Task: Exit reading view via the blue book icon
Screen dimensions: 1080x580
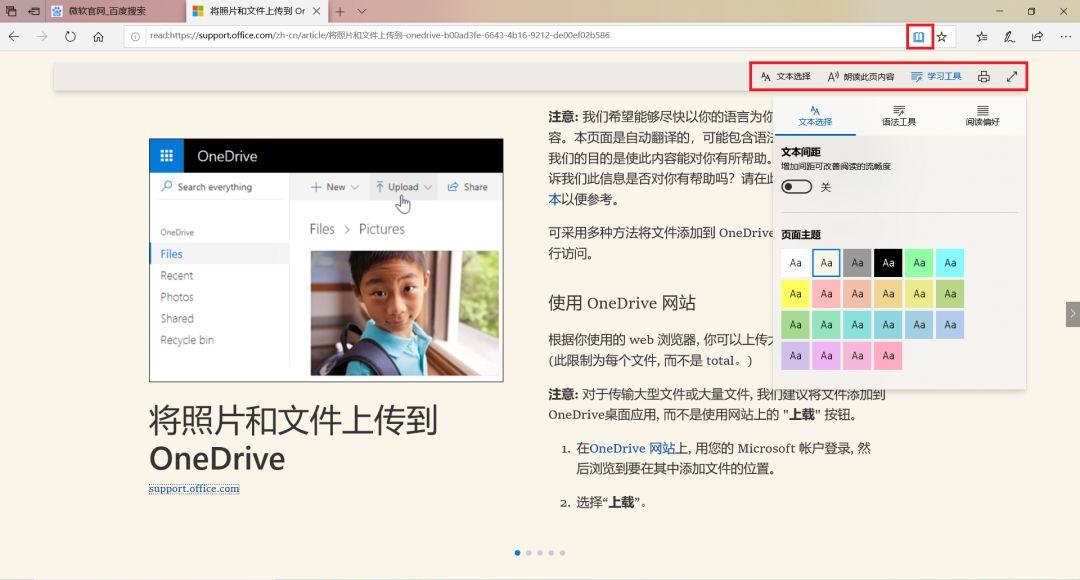Action: [x=919, y=35]
